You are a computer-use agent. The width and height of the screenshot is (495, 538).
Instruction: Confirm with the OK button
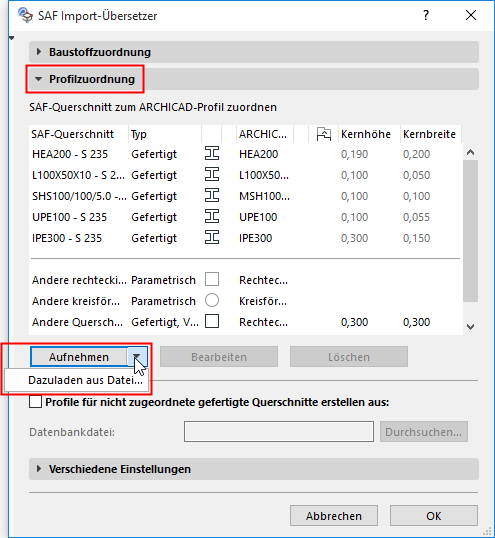[x=434, y=516]
